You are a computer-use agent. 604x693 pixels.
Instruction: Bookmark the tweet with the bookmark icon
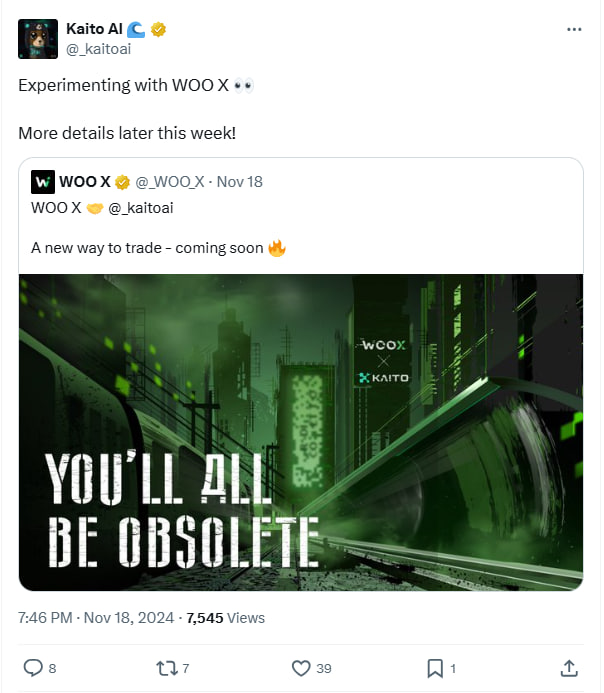tap(435, 668)
